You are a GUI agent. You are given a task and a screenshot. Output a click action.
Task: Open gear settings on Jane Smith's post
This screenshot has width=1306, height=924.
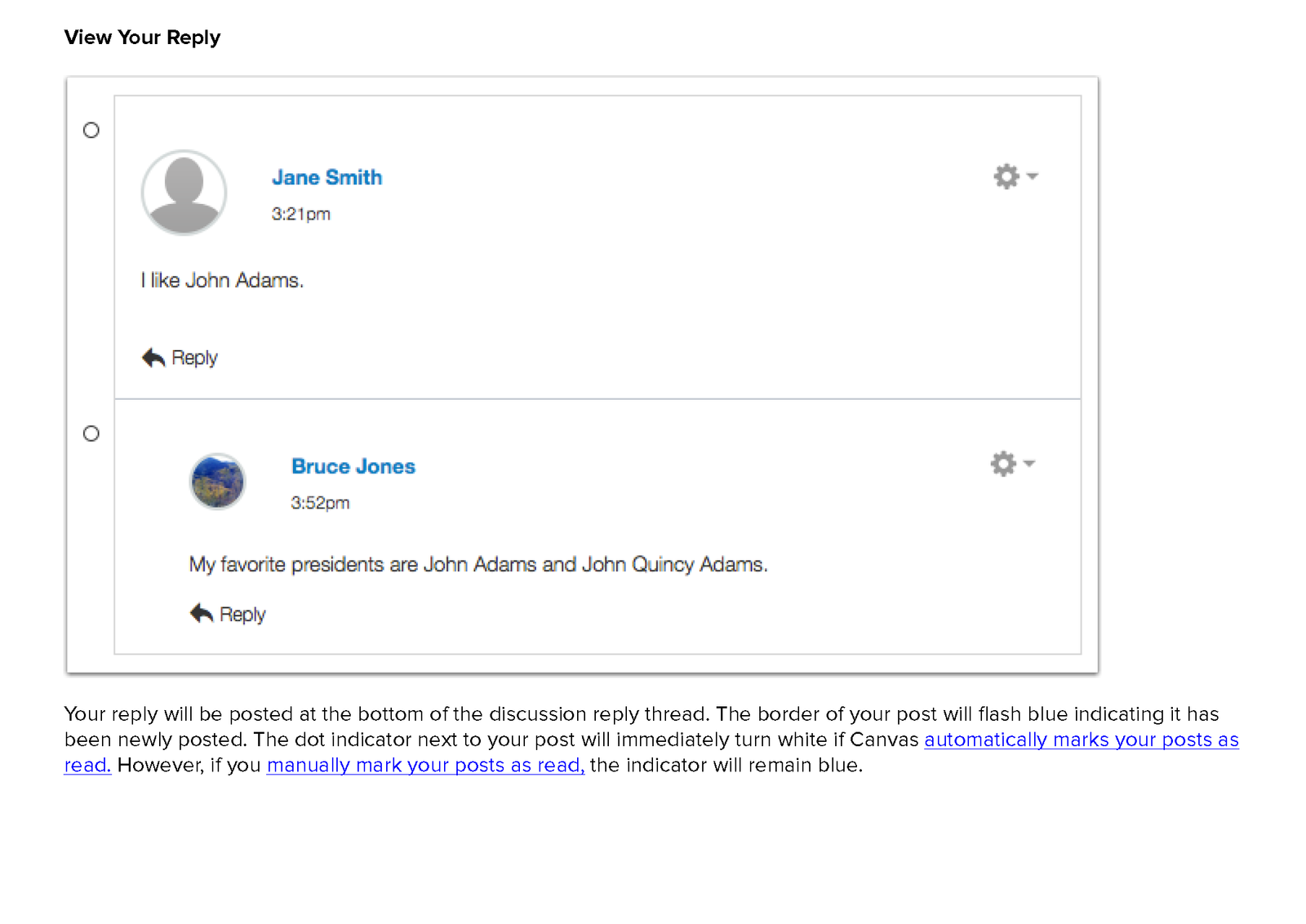pyautogui.click(x=1006, y=176)
